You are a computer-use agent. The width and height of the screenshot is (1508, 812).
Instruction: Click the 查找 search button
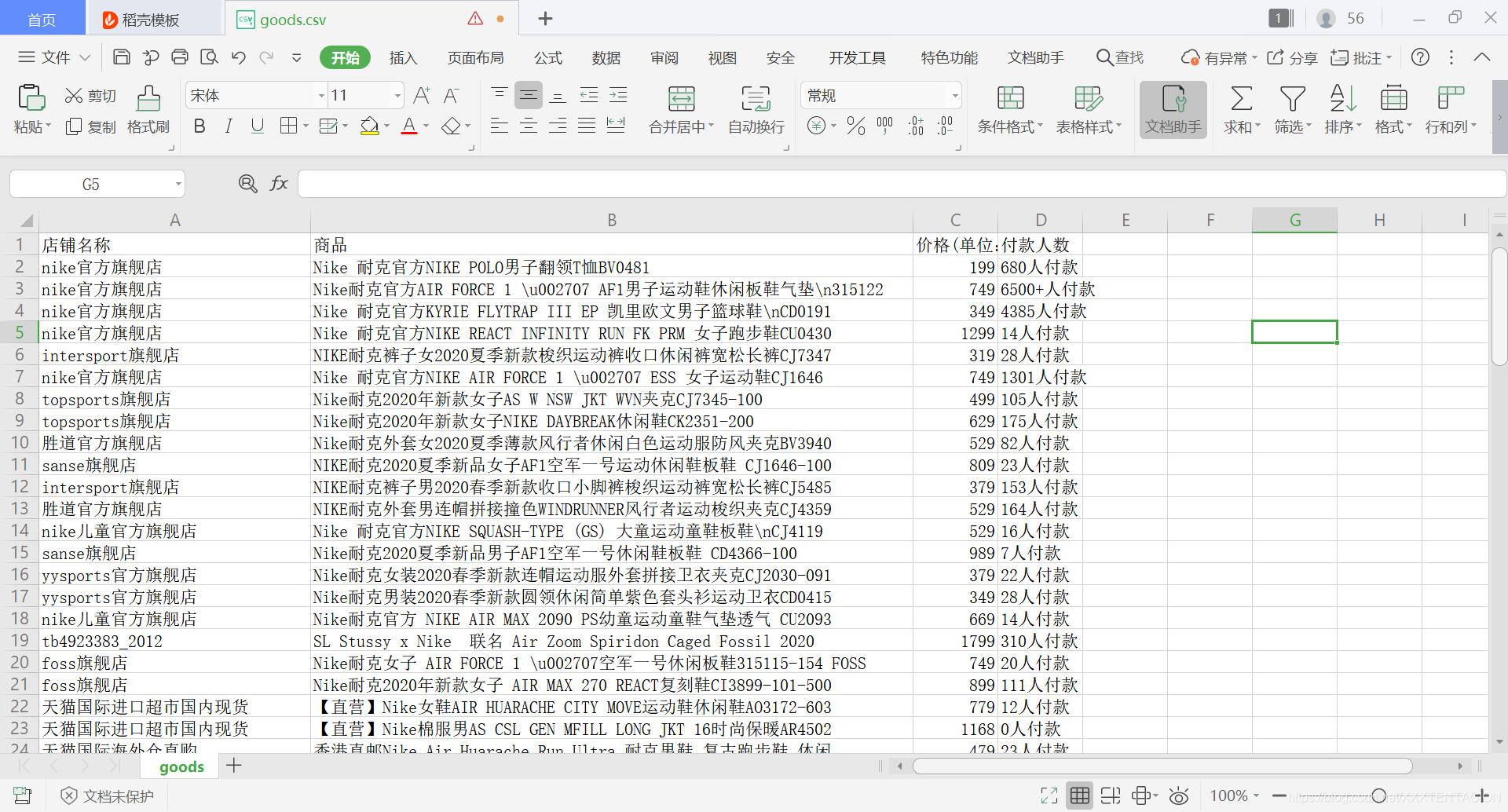(1120, 57)
